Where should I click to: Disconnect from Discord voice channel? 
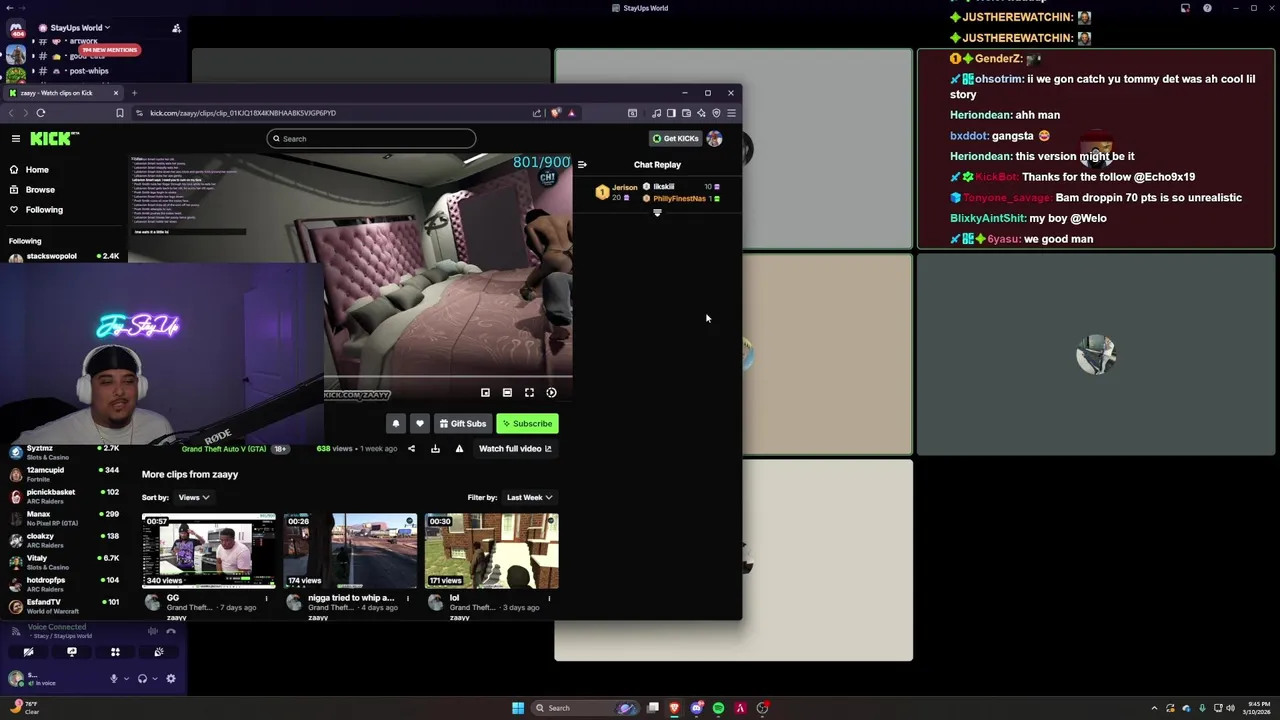coord(171,631)
